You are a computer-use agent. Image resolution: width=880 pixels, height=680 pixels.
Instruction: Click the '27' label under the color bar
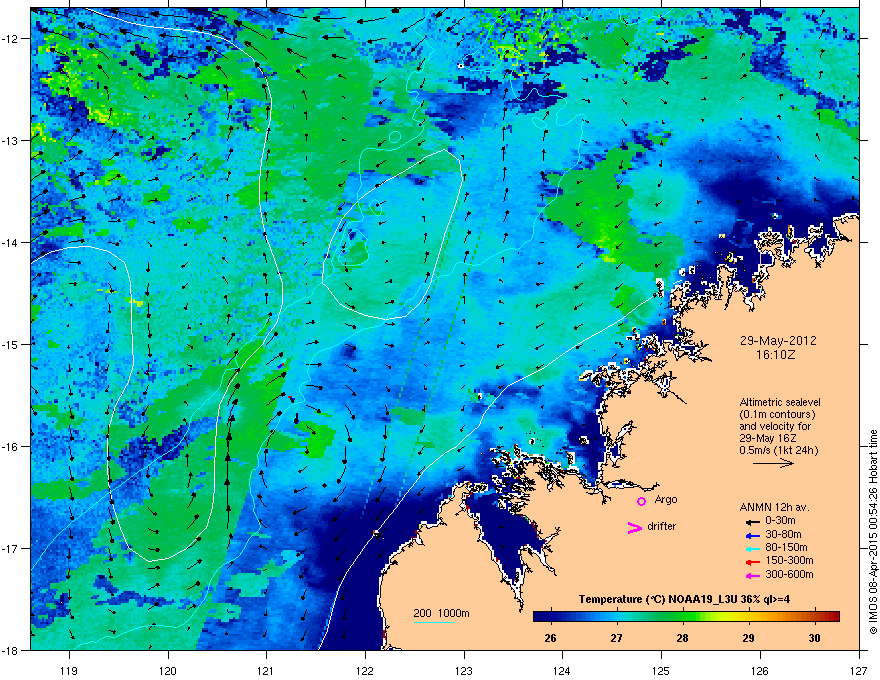point(617,638)
